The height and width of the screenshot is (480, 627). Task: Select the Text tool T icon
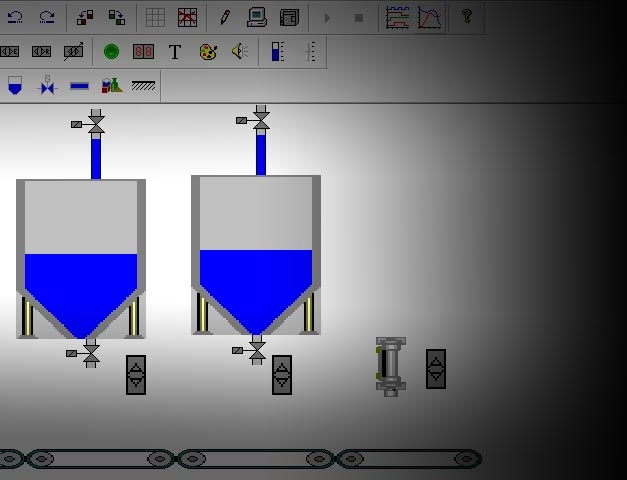coord(175,52)
